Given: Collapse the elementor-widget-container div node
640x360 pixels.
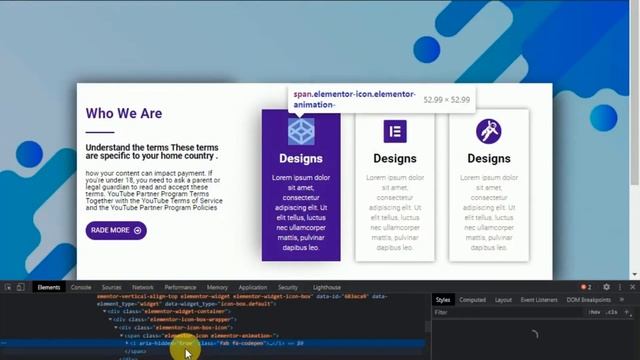Looking at the screenshot, I should tap(105, 311).
